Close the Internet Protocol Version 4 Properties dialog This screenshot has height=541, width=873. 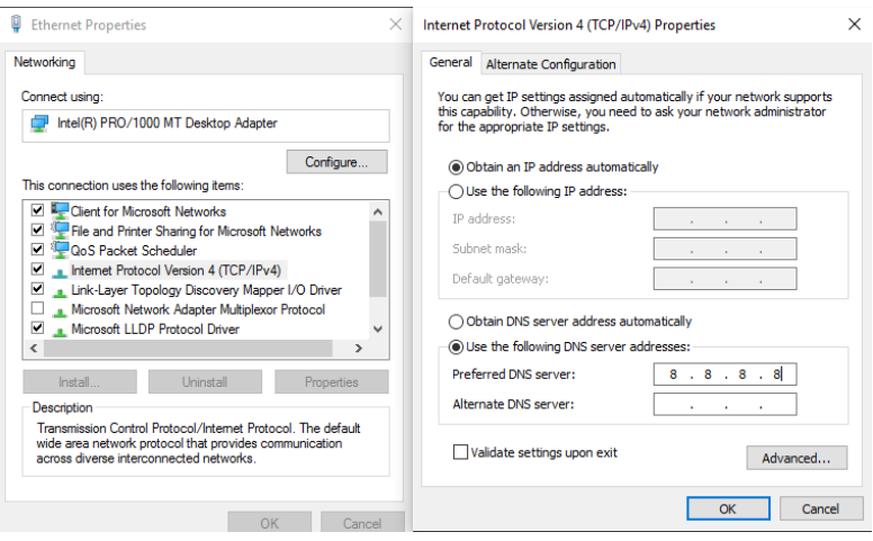(854, 24)
